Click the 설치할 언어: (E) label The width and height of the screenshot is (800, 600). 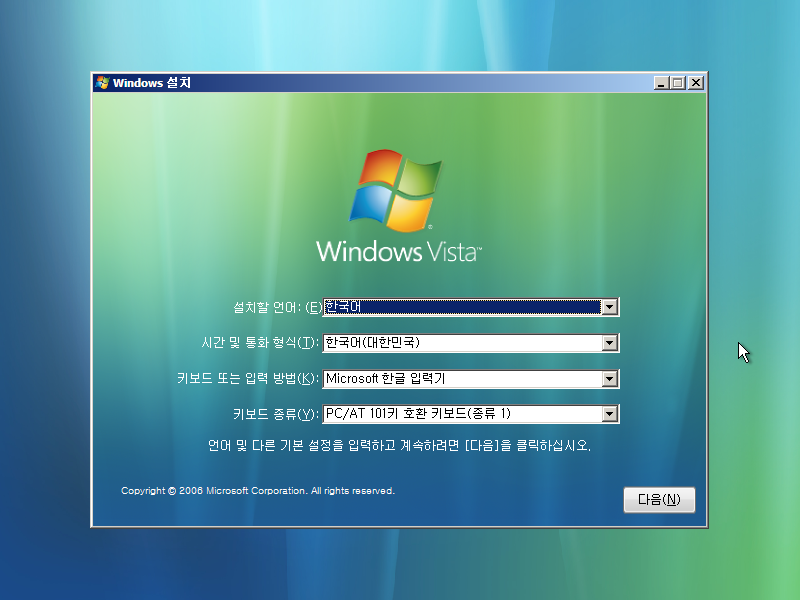click(278, 307)
